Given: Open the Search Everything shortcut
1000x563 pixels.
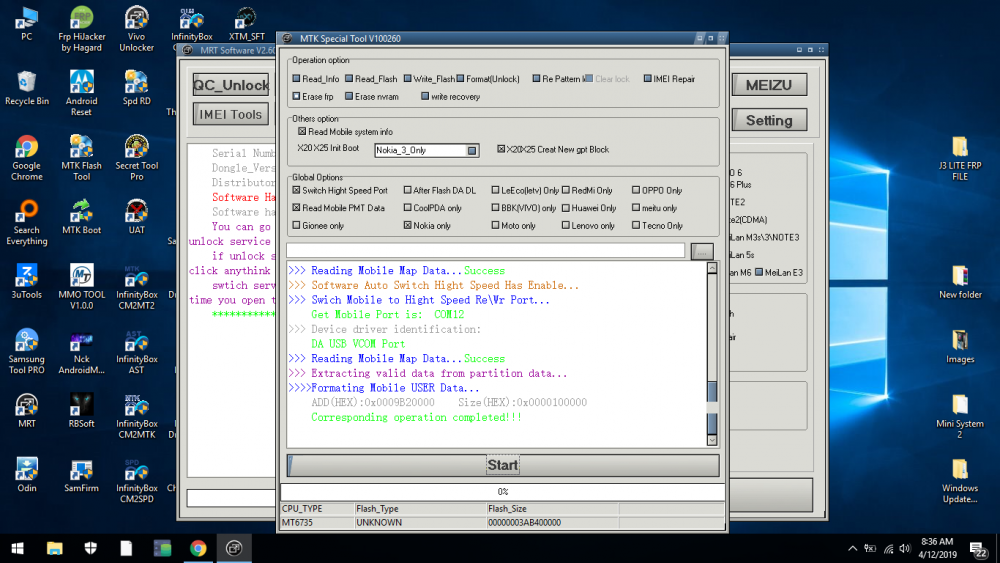Looking at the screenshot, I should click(27, 223).
